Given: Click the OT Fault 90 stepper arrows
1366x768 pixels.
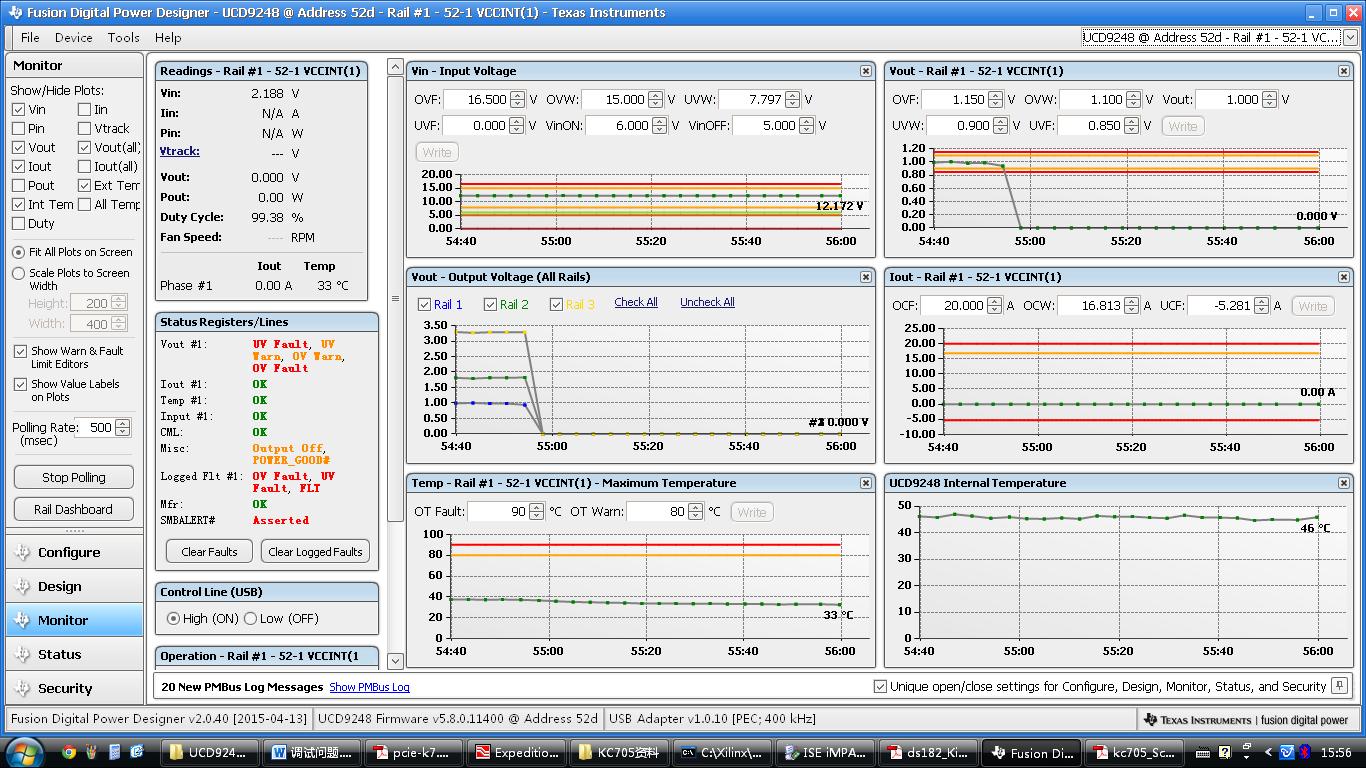Looking at the screenshot, I should [x=536, y=511].
